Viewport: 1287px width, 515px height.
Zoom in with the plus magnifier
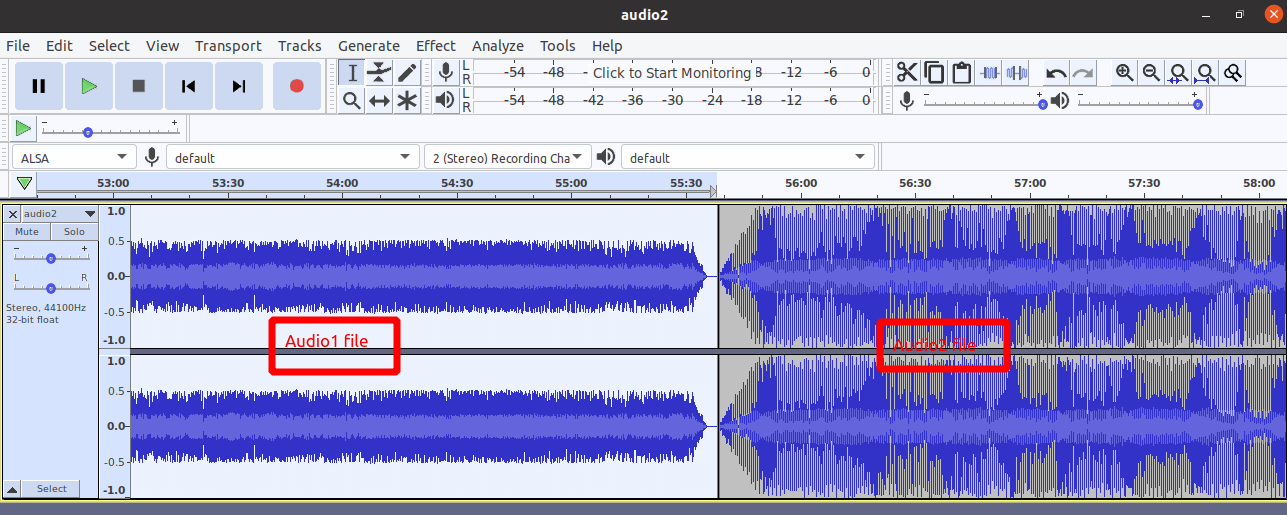point(1125,72)
